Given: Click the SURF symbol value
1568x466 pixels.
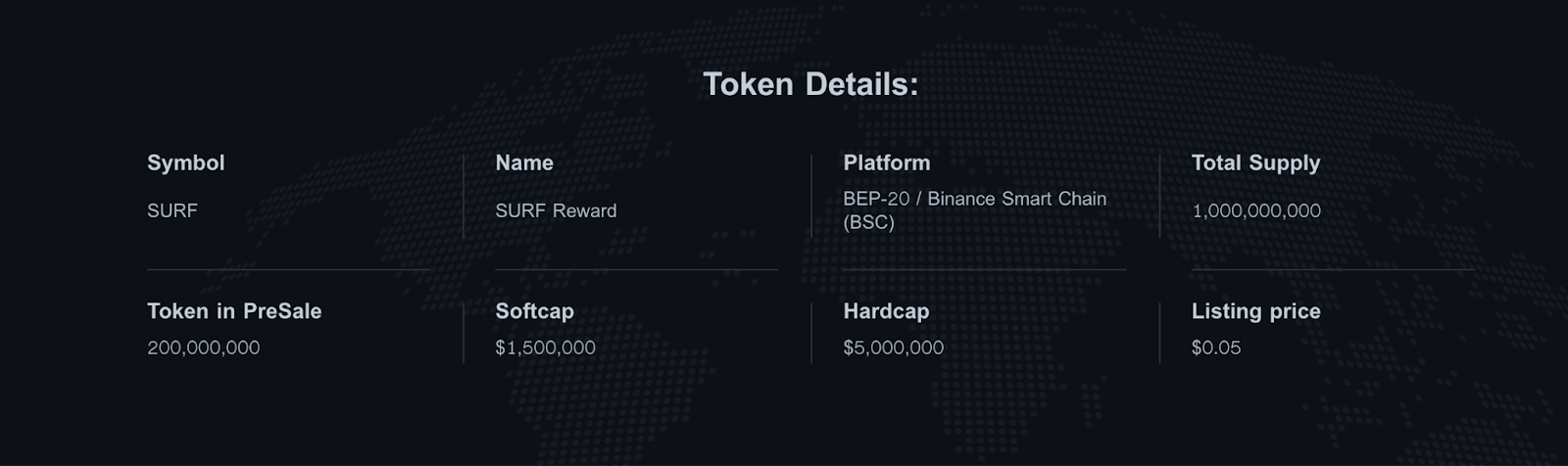Looking at the screenshot, I should tap(172, 210).
